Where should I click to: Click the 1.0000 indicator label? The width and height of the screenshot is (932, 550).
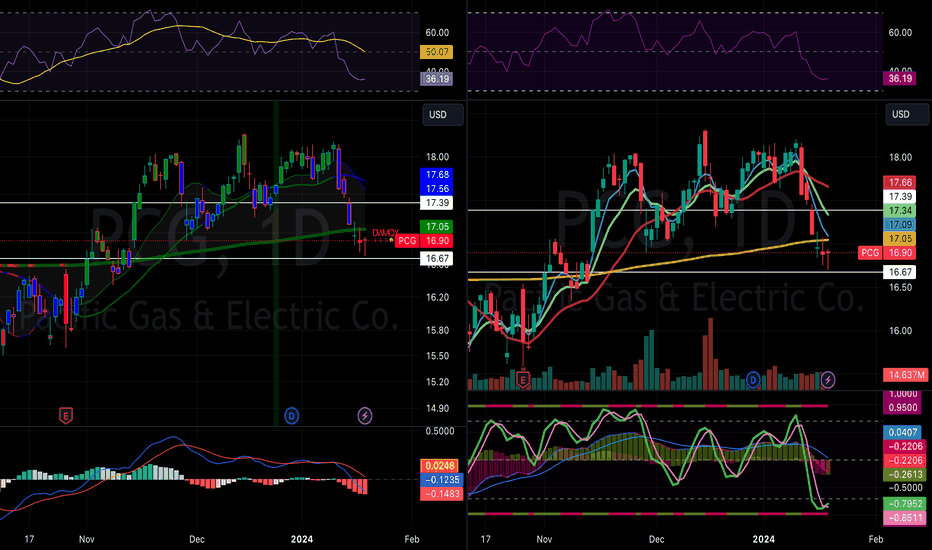click(903, 394)
